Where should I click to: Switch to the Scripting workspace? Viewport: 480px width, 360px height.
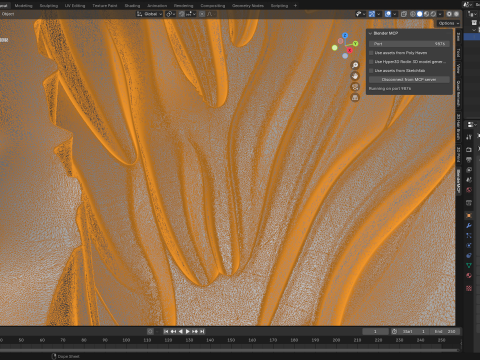[279, 5]
